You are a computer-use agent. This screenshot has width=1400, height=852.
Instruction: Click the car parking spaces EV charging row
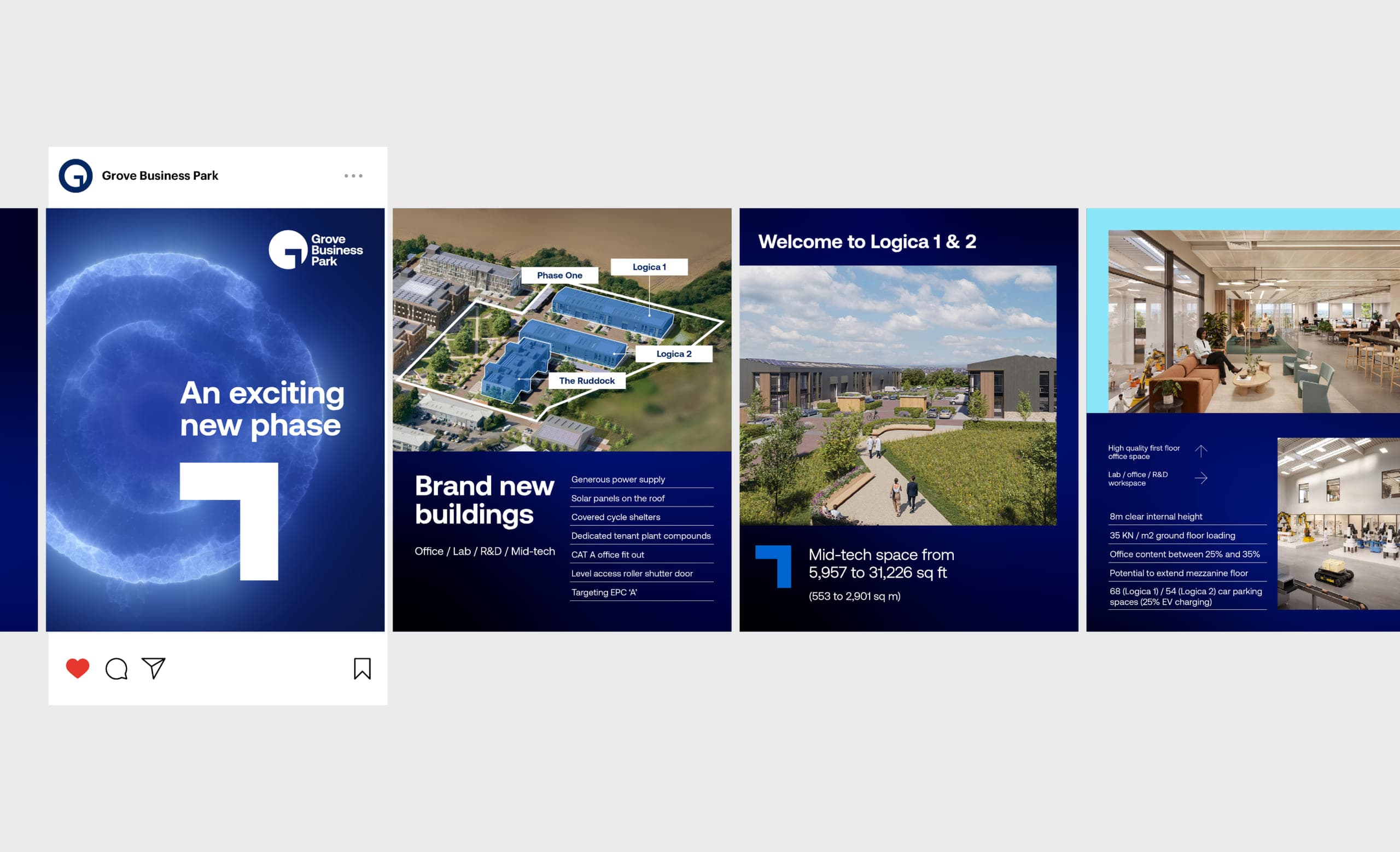point(1187,597)
